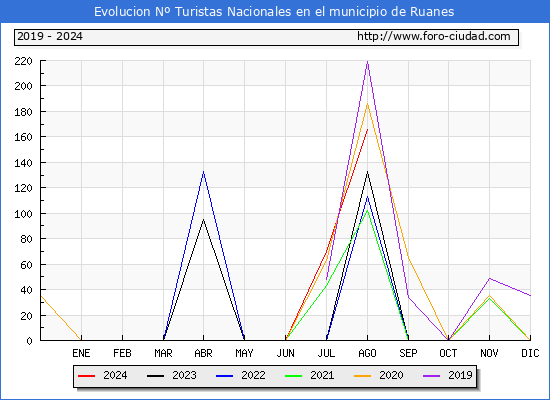The image size is (550, 400).
Task: Click the 180 y-axis value
Action: pyautogui.click(x=24, y=112)
